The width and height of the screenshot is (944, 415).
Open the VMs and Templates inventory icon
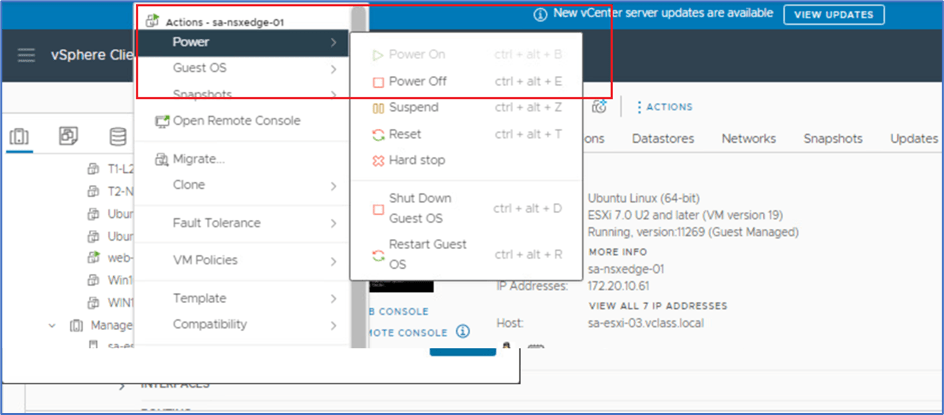(x=68, y=137)
